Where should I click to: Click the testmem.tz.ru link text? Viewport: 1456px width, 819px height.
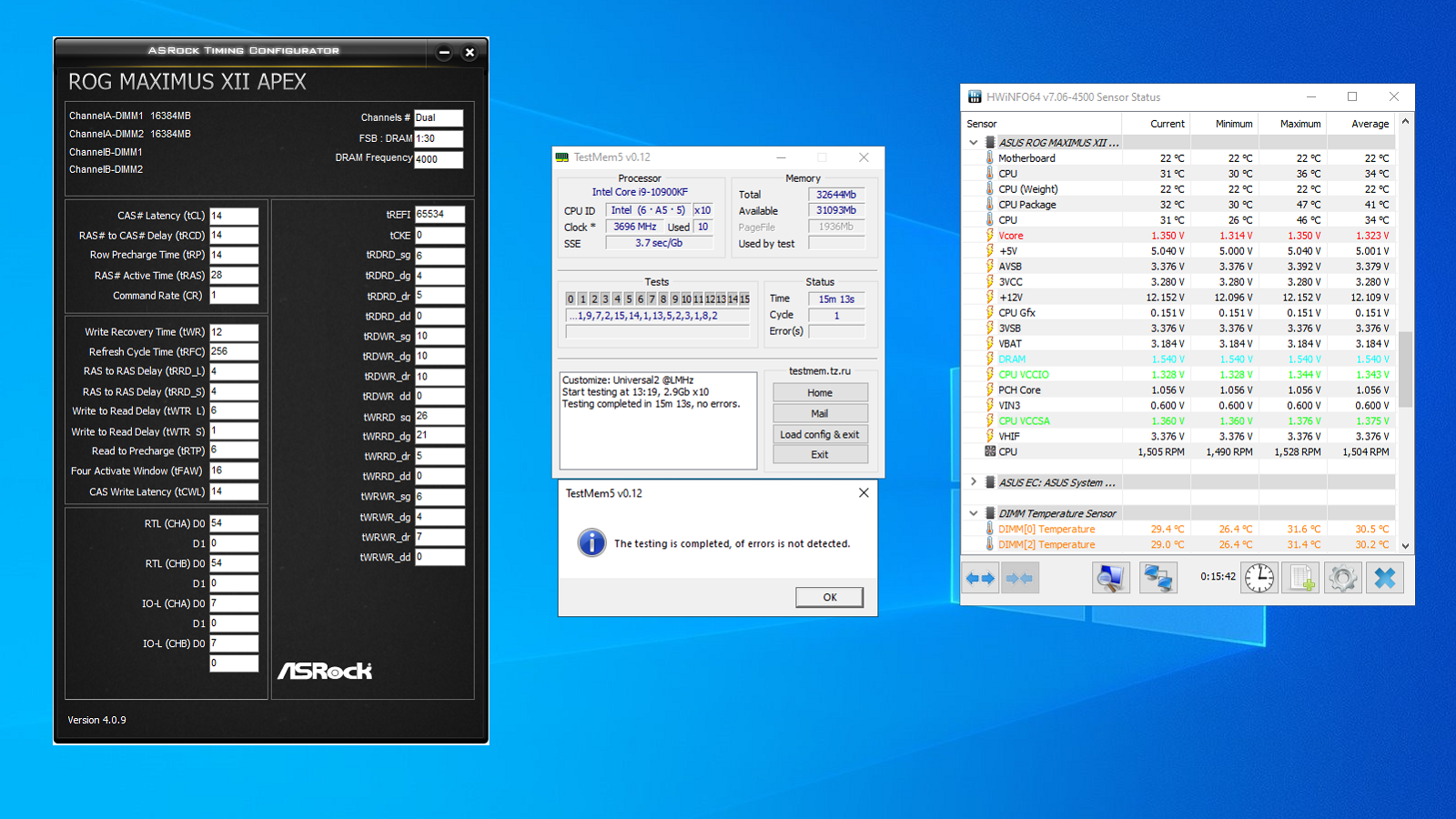(x=820, y=371)
